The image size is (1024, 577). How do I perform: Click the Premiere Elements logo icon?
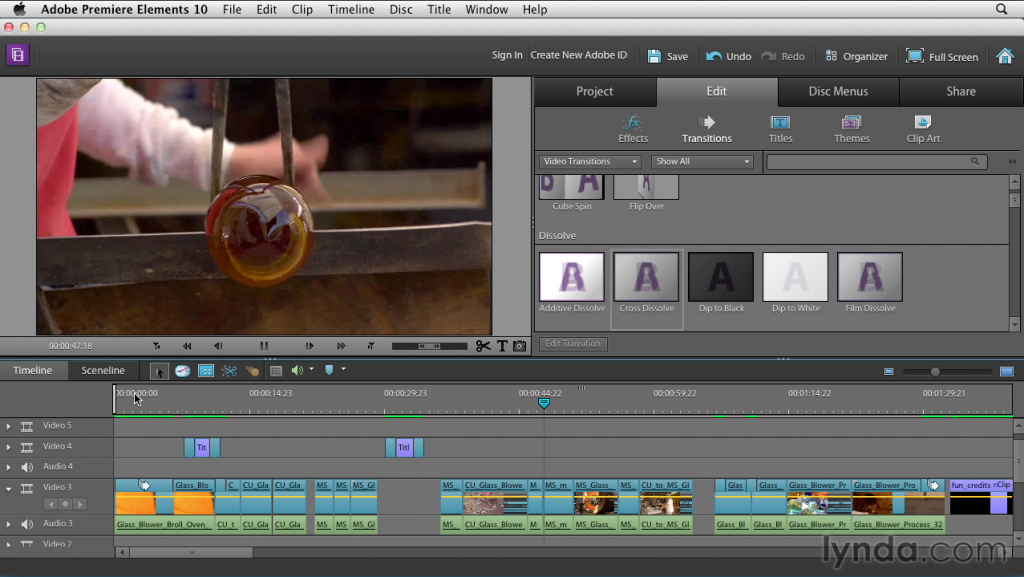18,55
